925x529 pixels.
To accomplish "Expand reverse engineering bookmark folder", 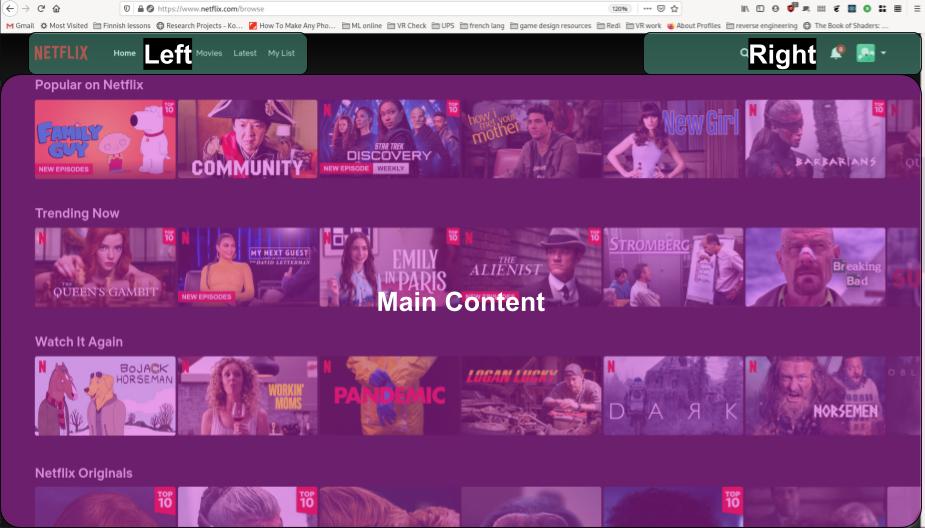I will coord(762,26).
